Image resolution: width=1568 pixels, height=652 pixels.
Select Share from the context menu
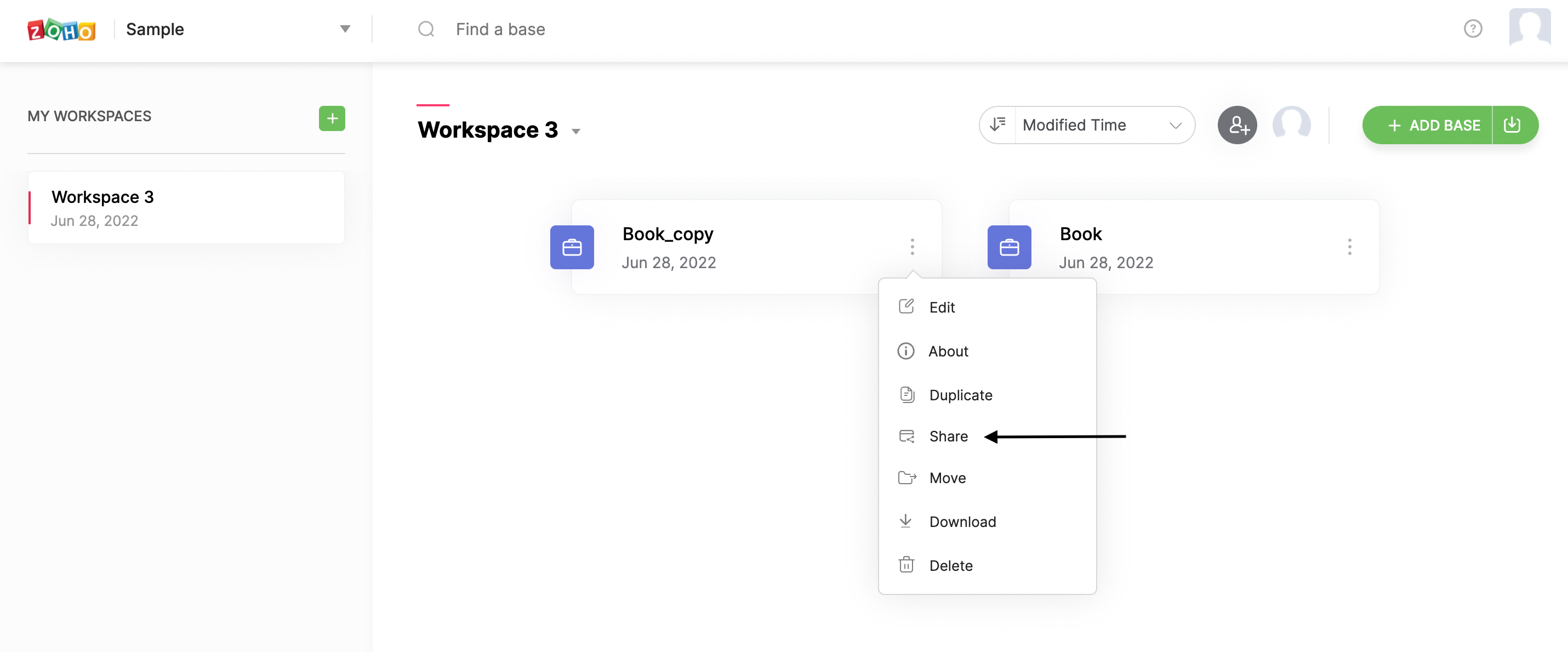point(948,436)
